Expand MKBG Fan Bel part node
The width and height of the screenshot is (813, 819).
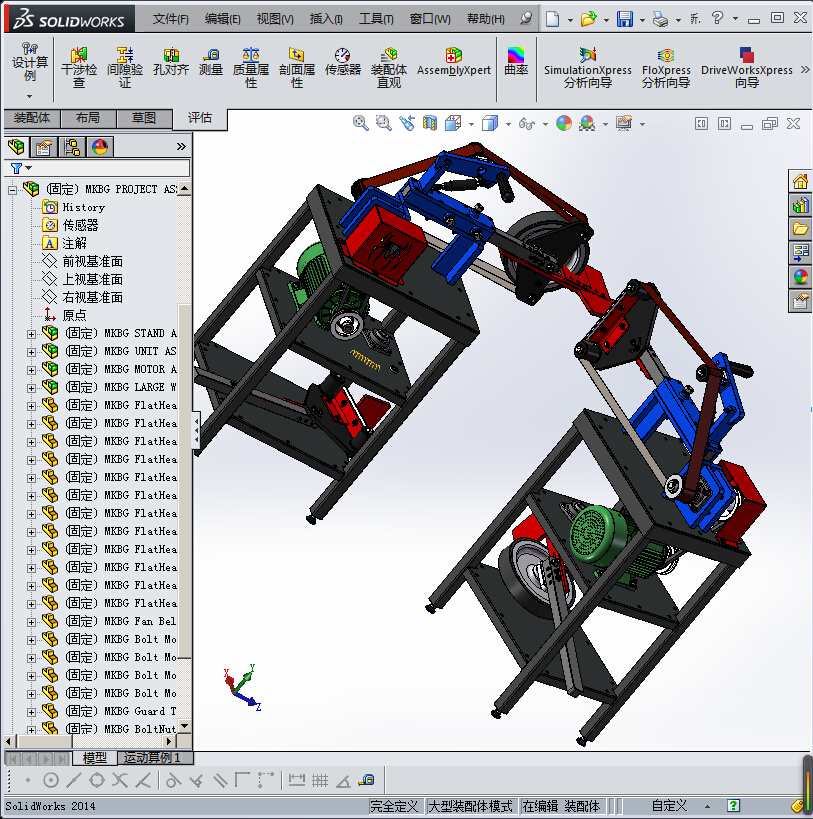pos(31,623)
